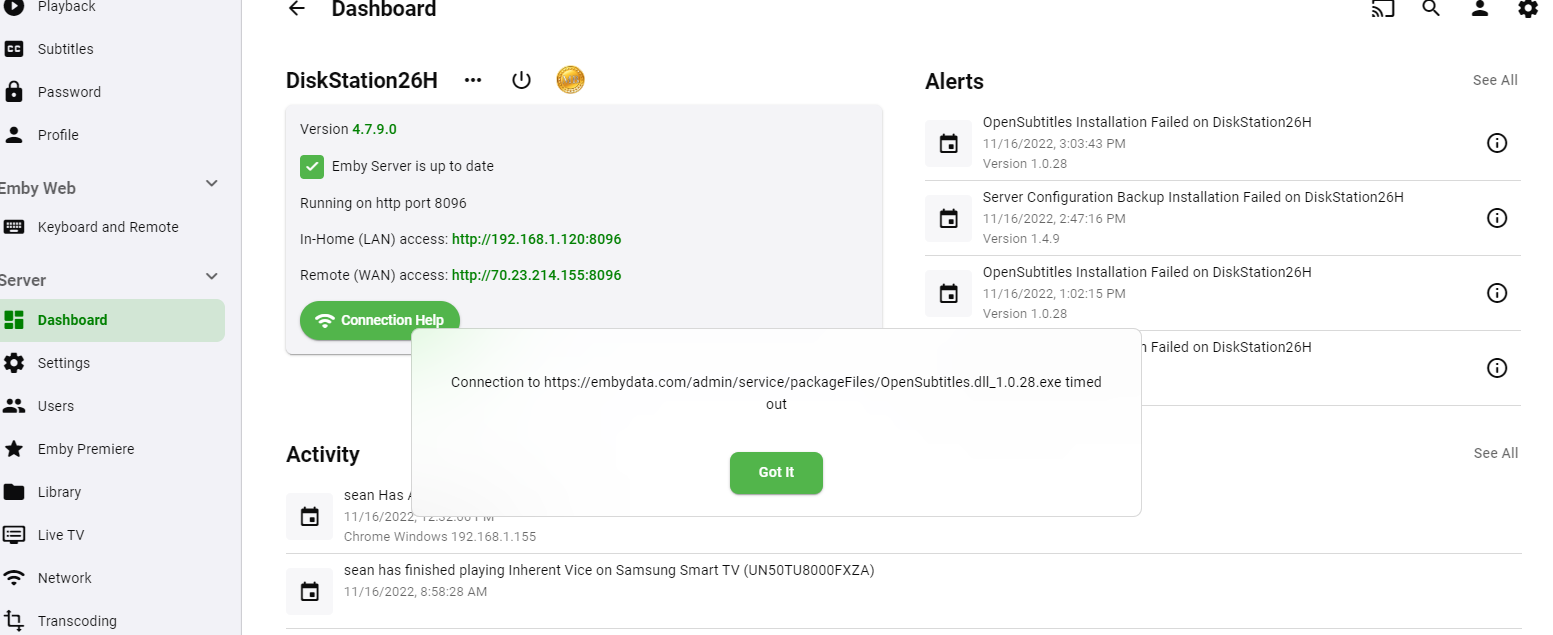This screenshot has height=635, width=1553.
Task: Show info for first OpenSubtitles alert
Action: tap(1497, 143)
